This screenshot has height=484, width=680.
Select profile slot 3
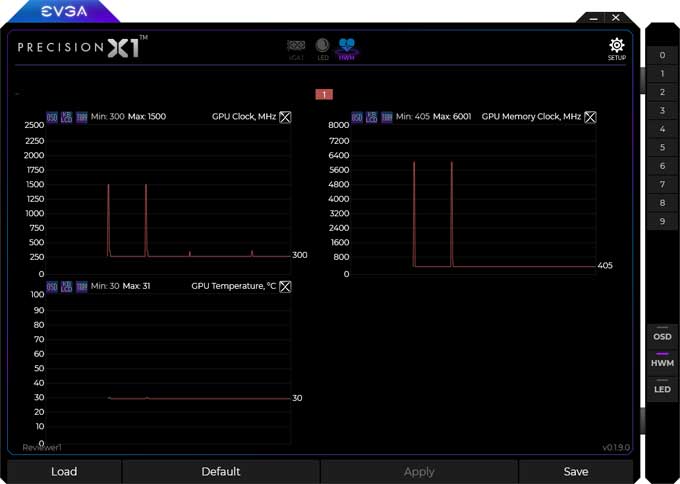(x=662, y=111)
